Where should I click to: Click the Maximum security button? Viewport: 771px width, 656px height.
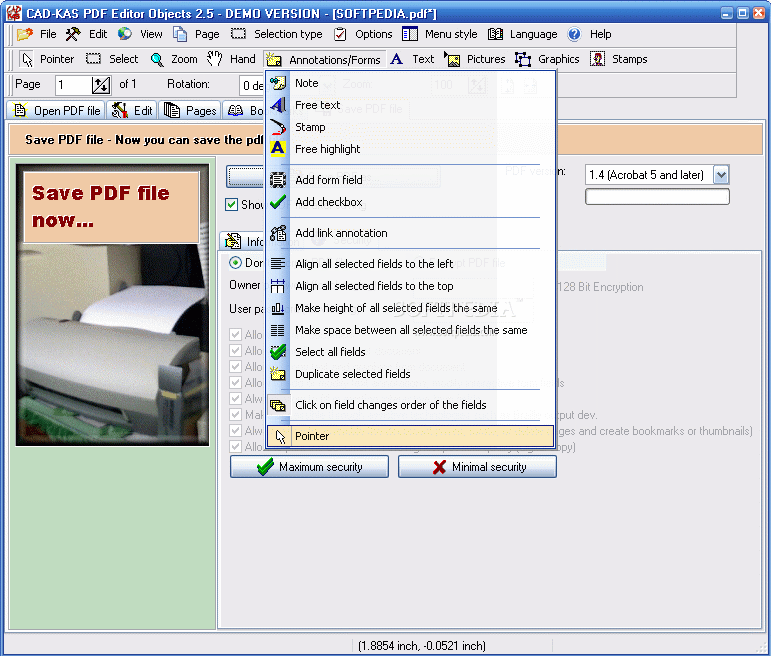coord(310,467)
